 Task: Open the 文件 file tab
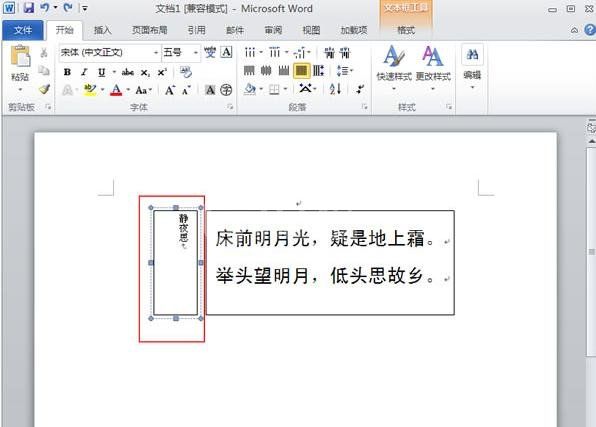coord(22,30)
